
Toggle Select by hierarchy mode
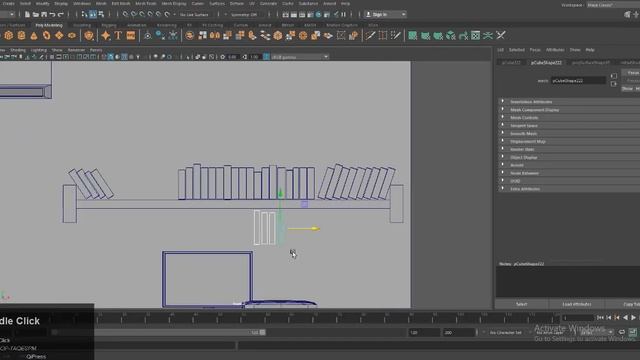tap(84, 14)
